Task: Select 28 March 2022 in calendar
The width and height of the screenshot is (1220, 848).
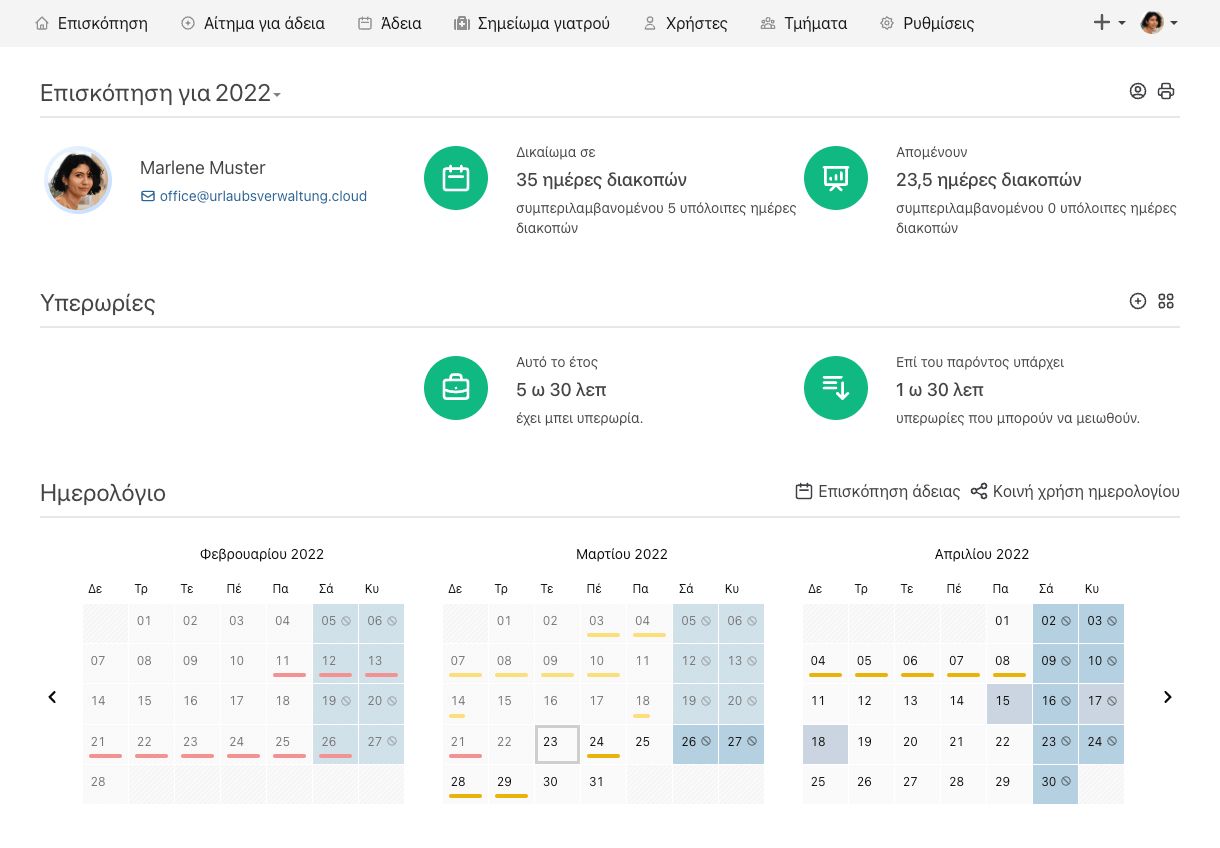Action: click(465, 784)
